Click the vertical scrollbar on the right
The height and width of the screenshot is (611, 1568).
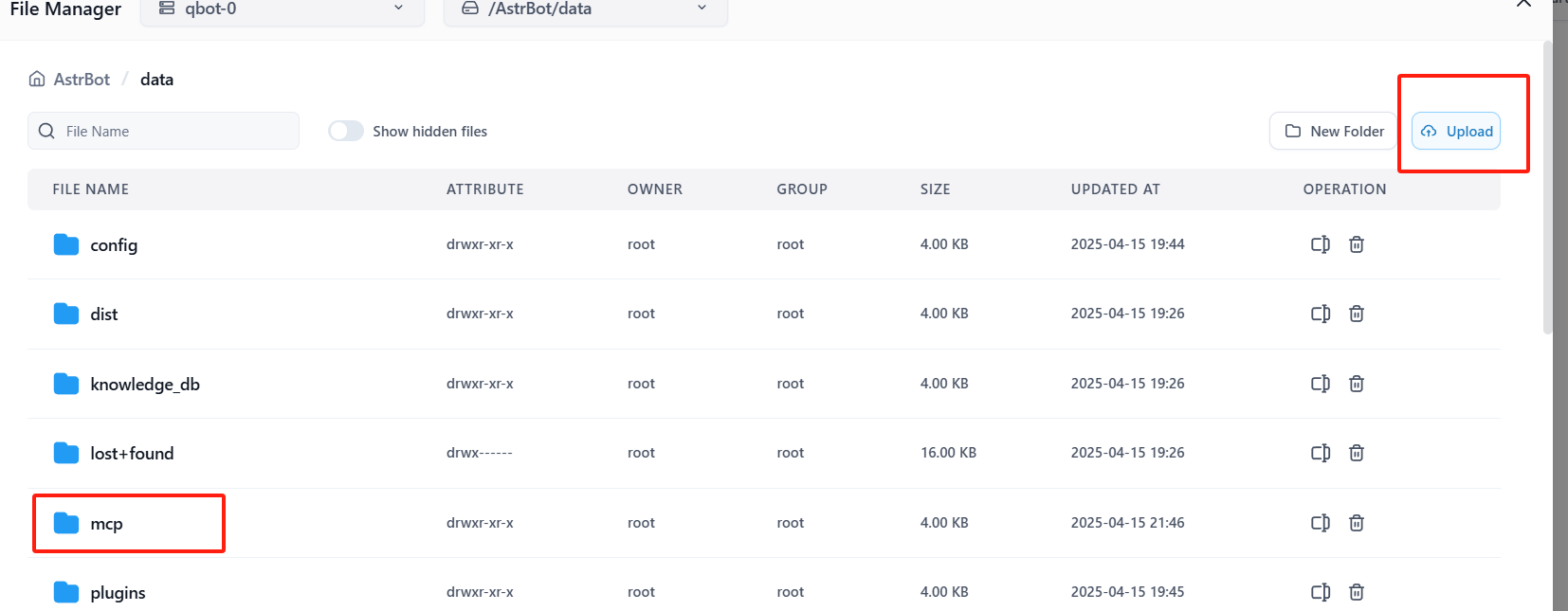pos(1547,189)
